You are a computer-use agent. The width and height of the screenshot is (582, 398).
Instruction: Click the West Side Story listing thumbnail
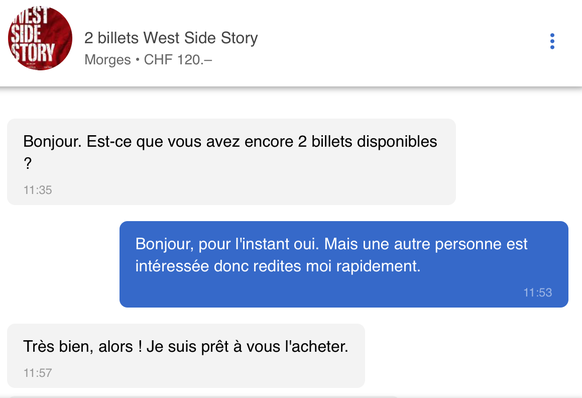(x=40, y=38)
